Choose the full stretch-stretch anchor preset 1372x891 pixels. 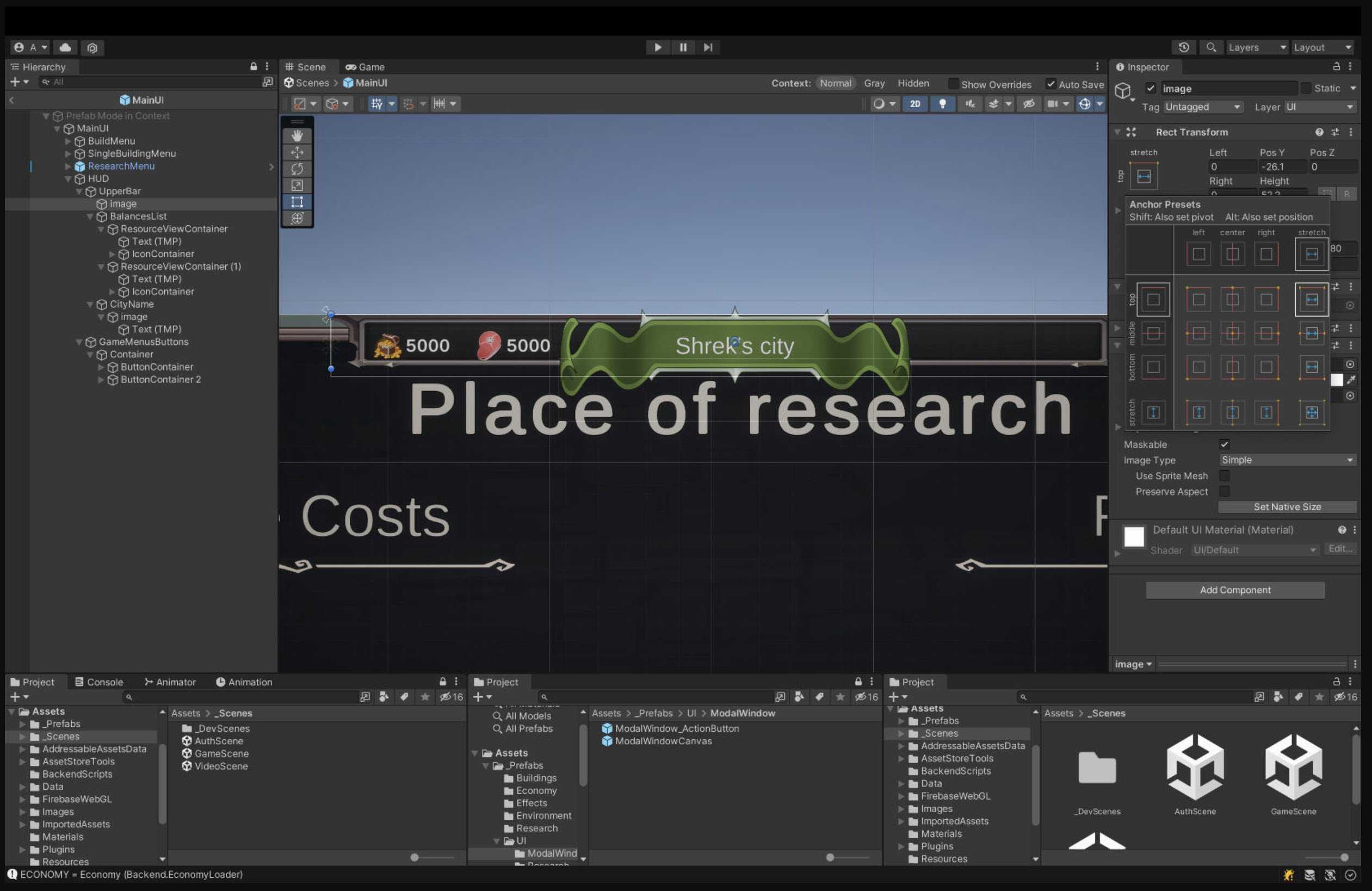point(1312,412)
